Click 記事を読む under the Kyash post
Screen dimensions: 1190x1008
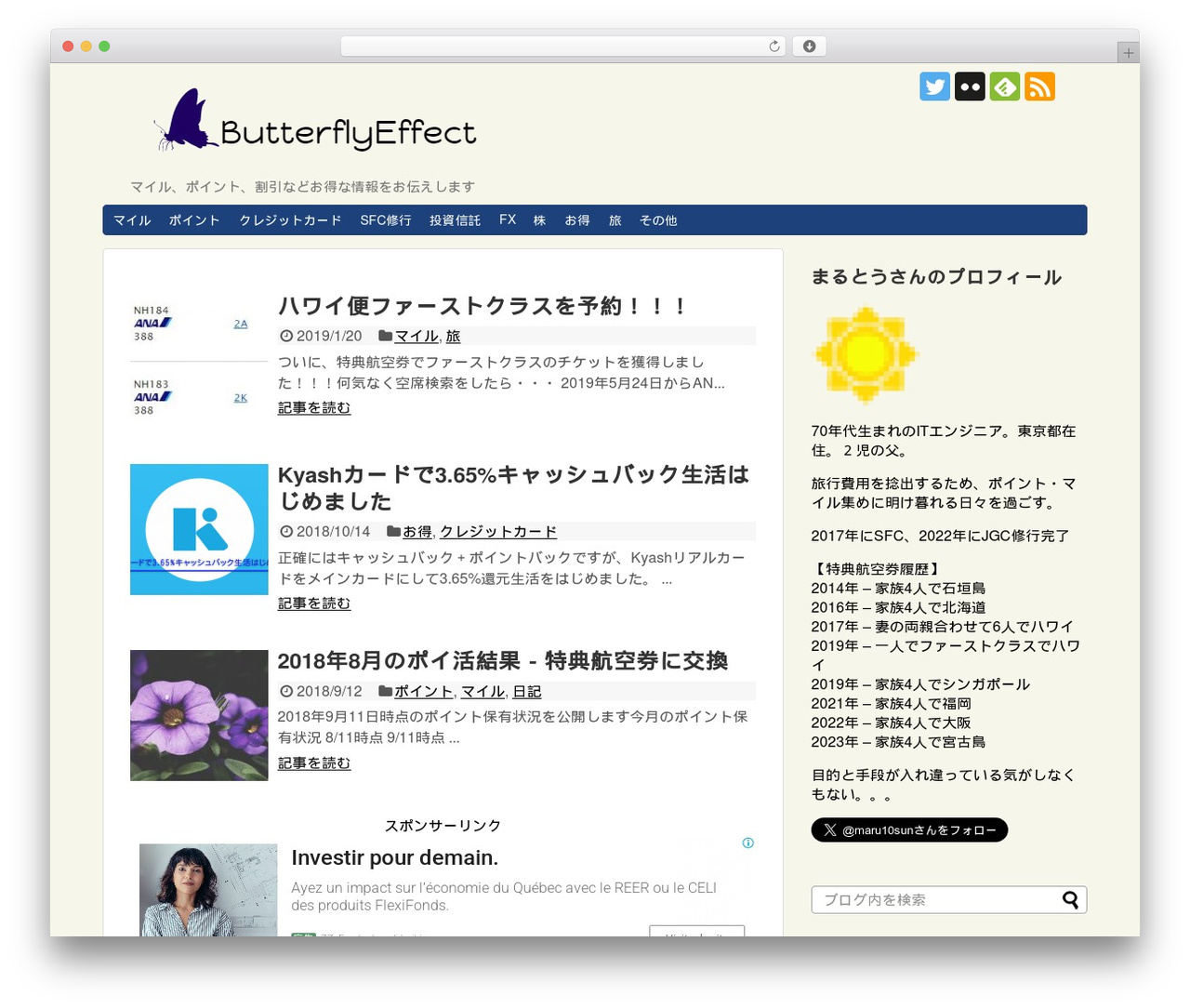(x=314, y=603)
